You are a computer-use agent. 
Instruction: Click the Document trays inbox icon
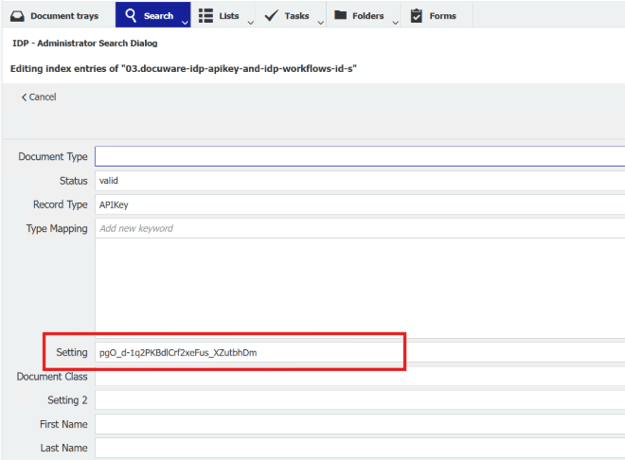[x=17, y=16]
